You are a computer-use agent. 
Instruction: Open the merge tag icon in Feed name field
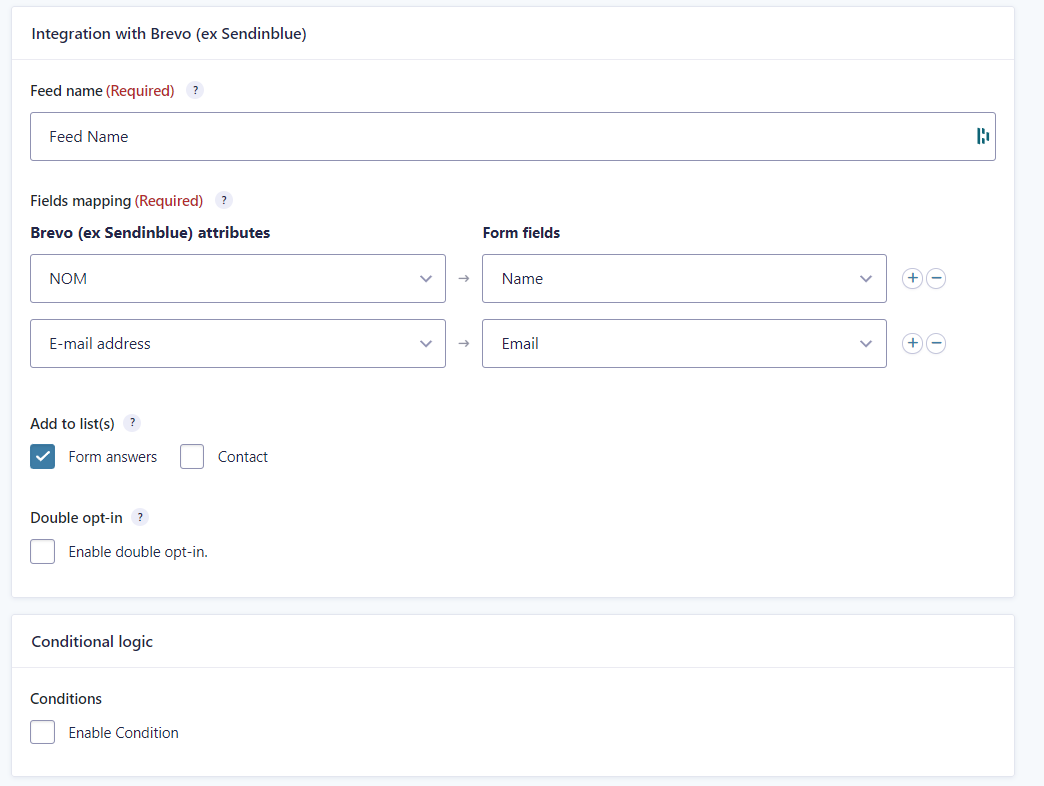[x=982, y=136]
